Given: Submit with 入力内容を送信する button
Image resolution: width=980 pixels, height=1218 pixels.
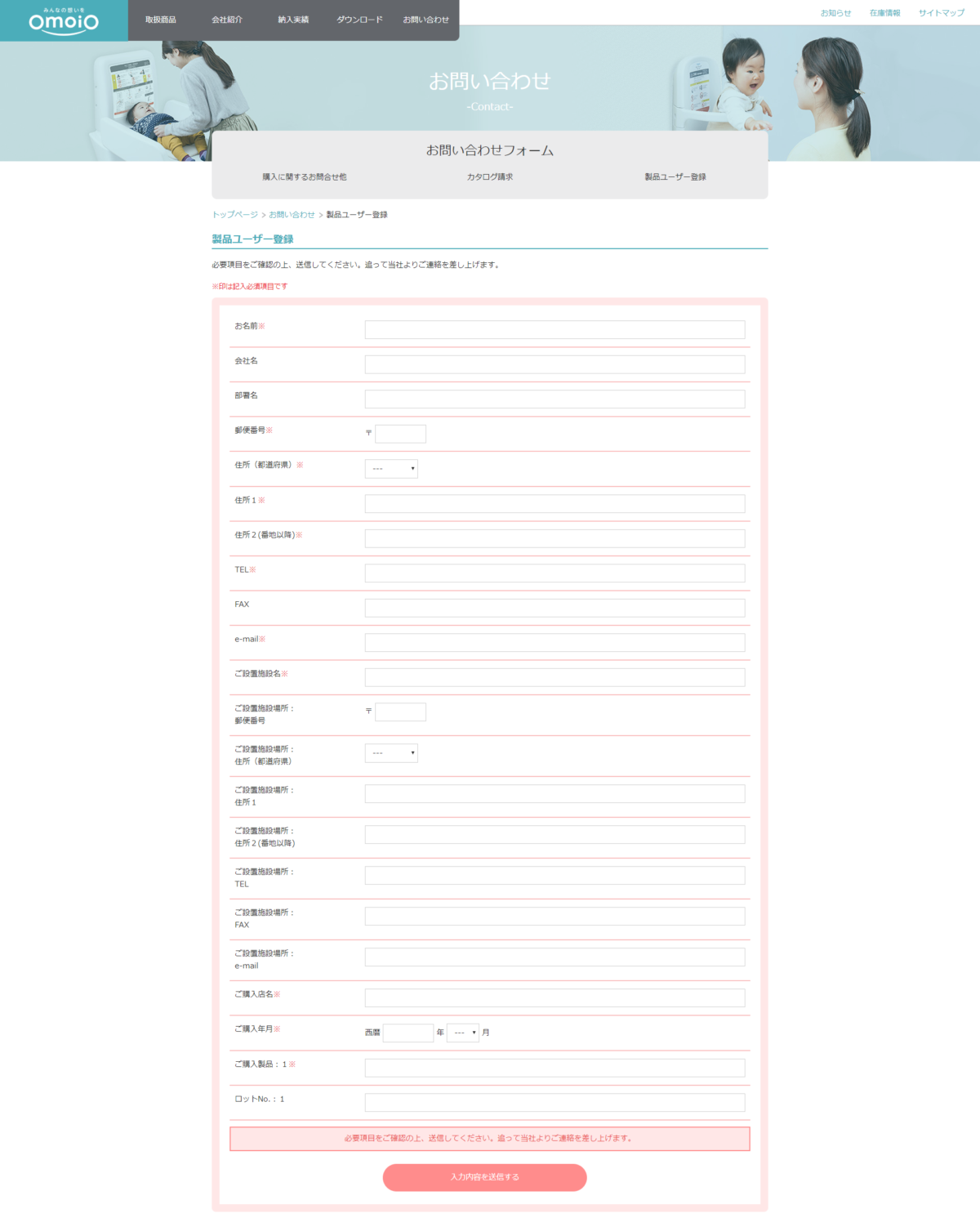Looking at the screenshot, I should click(x=484, y=1177).
